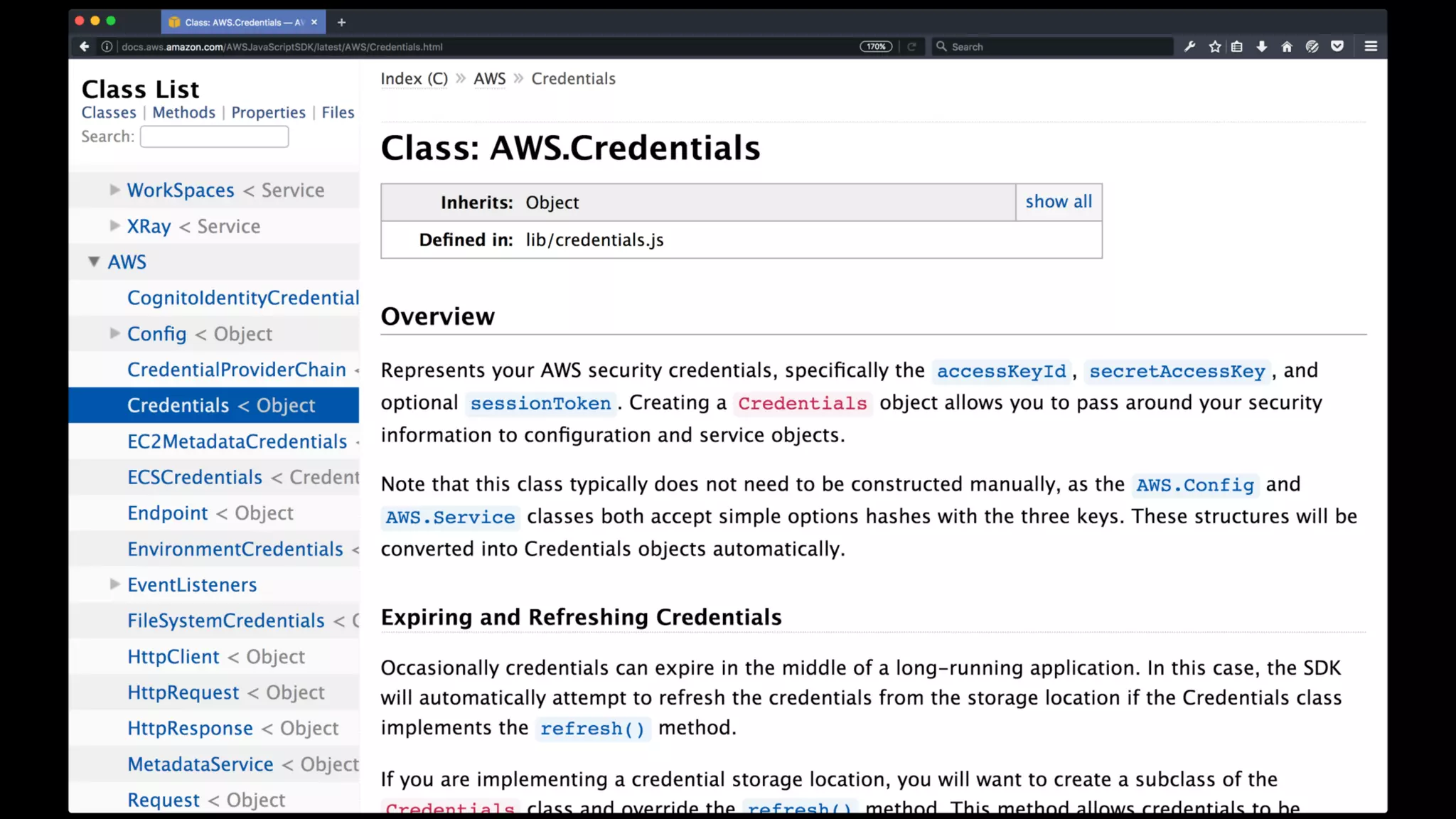Viewport: 1456px width, 819px height.
Task: Close the AWS.Credentials tab
Action: [314, 23]
